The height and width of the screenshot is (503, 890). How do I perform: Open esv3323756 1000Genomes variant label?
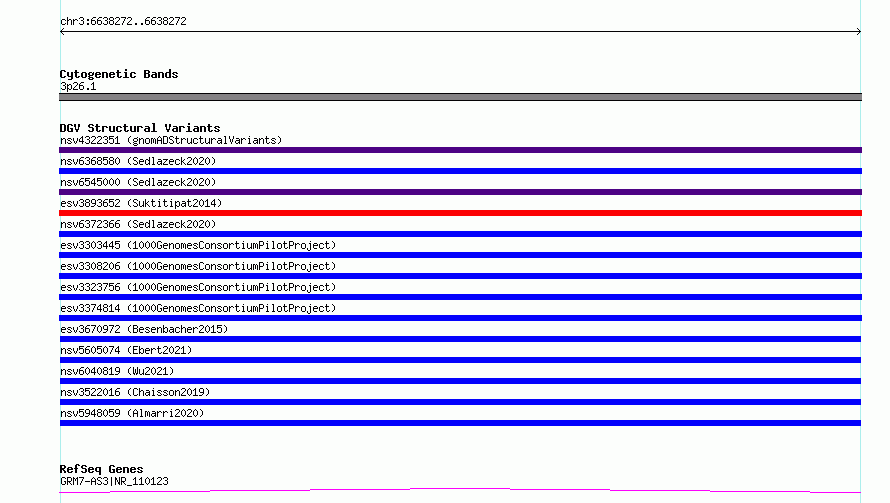(198, 287)
